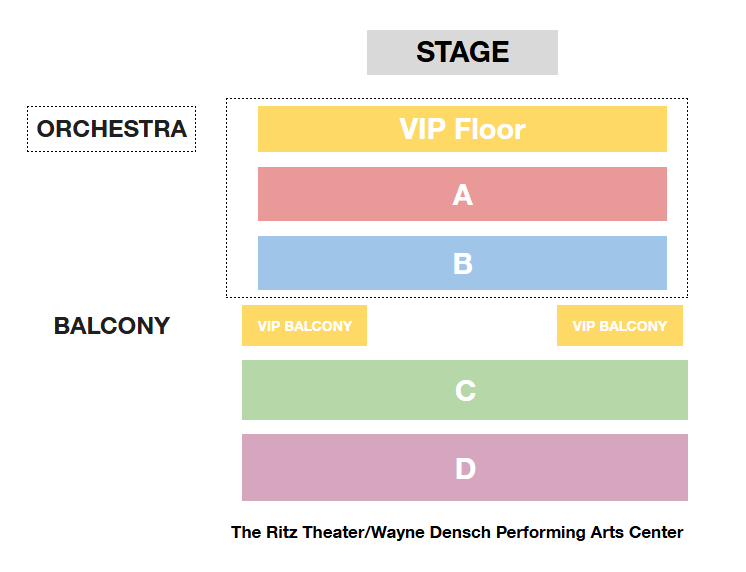The image size is (746, 572).
Task: Click the letter C in green section
Action: pos(465,391)
